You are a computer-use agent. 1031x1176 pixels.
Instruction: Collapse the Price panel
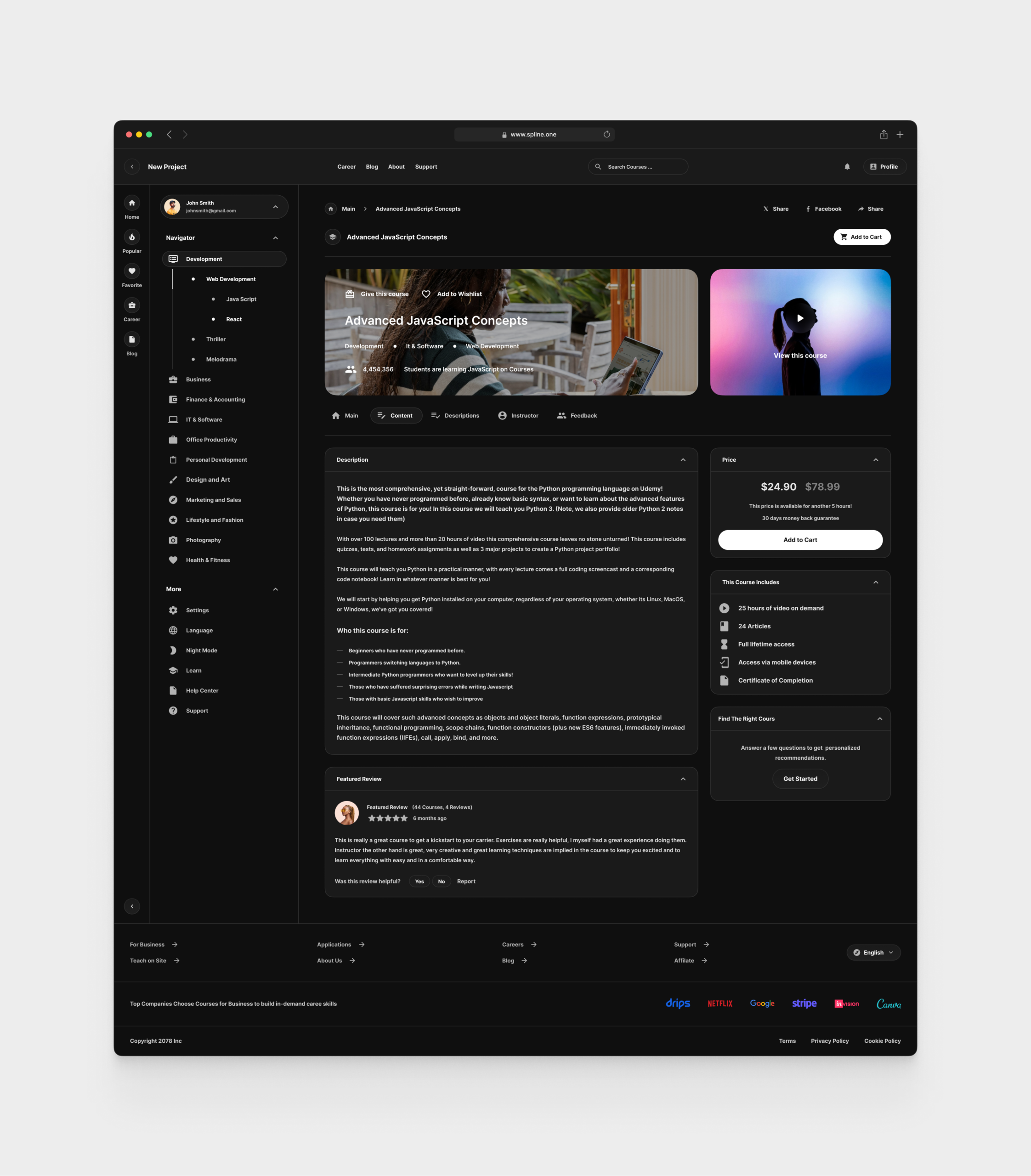[876, 460]
